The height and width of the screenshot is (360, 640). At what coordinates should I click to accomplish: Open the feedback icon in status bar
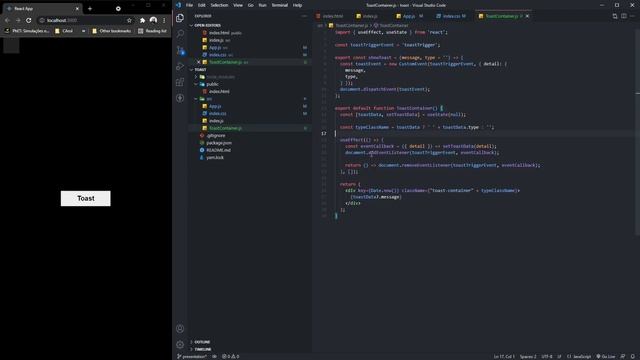(x=622, y=356)
